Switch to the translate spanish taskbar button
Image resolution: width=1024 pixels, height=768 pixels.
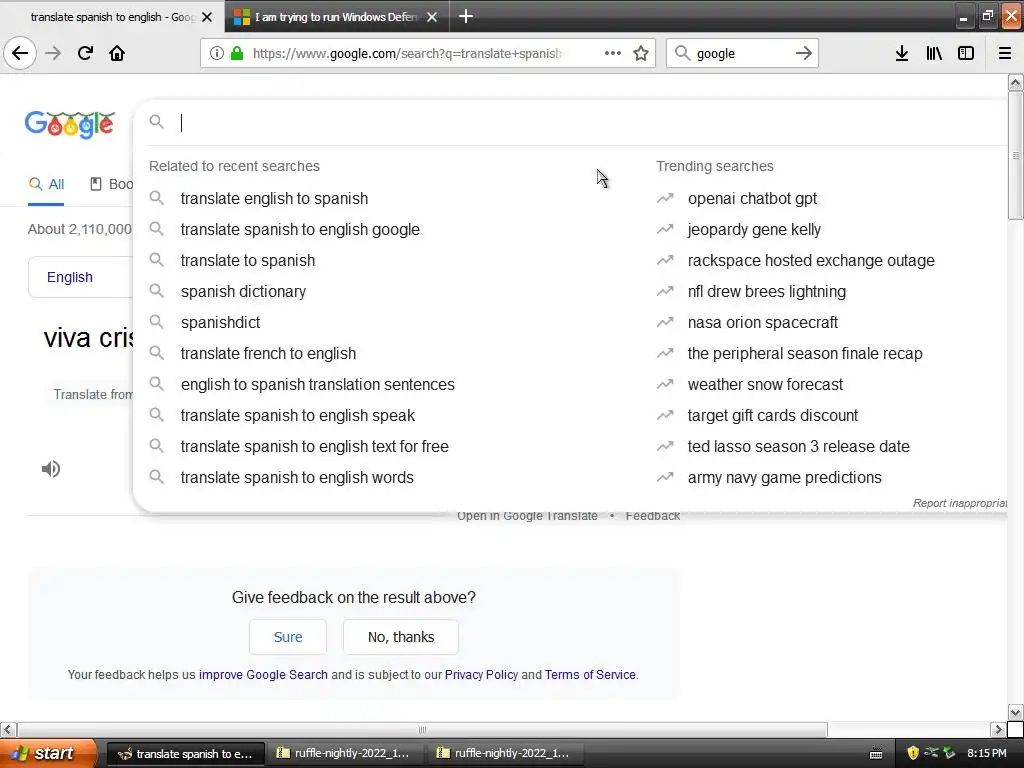[x=186, y=753]
